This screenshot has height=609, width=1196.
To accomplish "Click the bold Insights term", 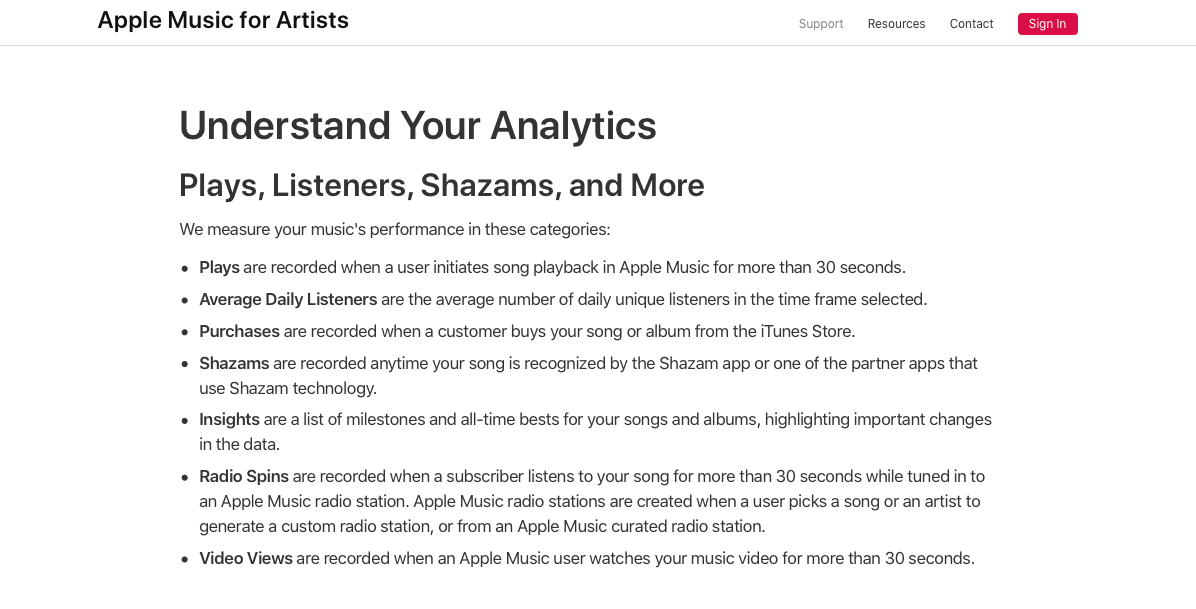I will click(229, 420).
